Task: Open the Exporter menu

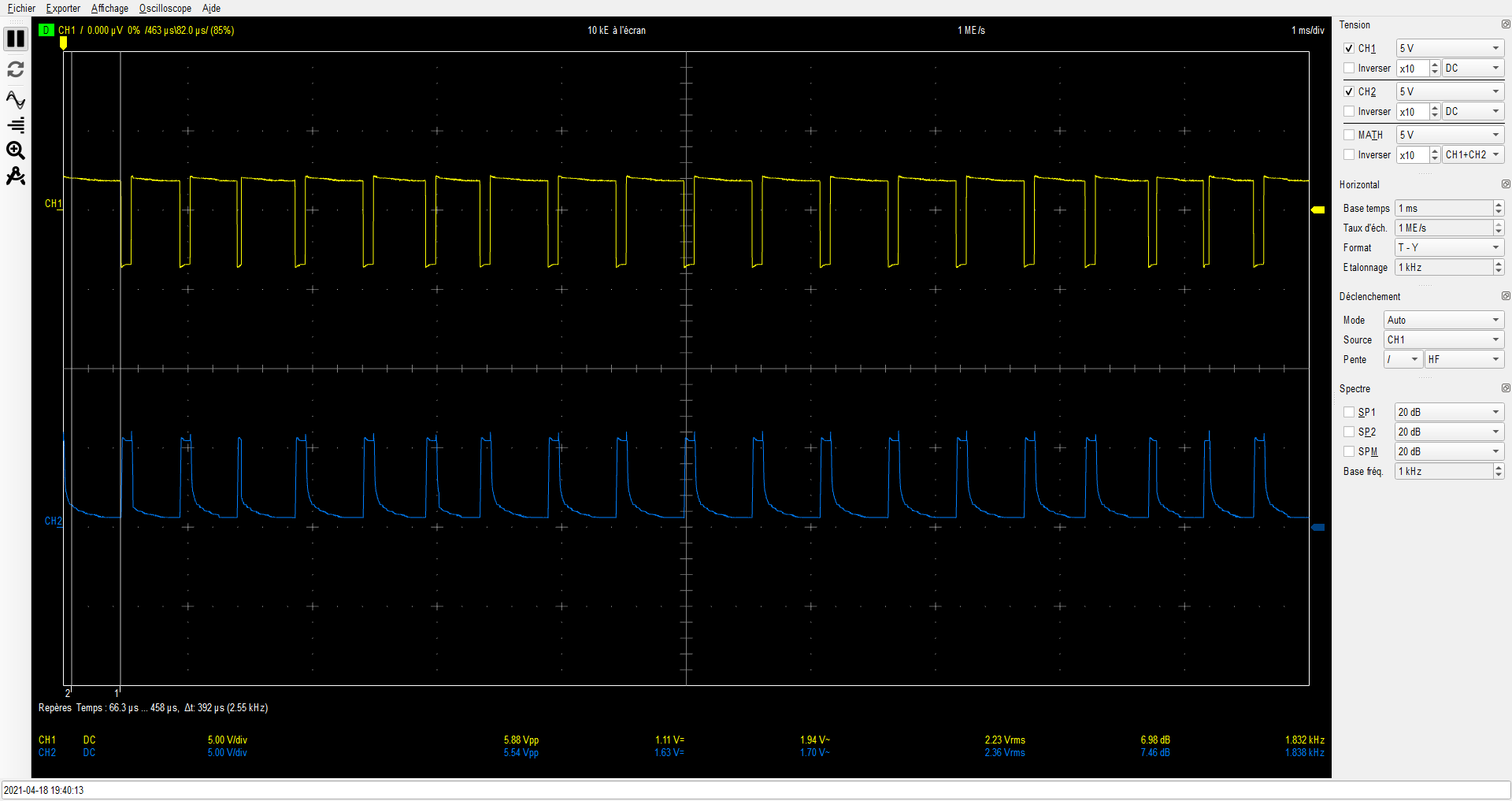Action: click(x=63, y=9)
